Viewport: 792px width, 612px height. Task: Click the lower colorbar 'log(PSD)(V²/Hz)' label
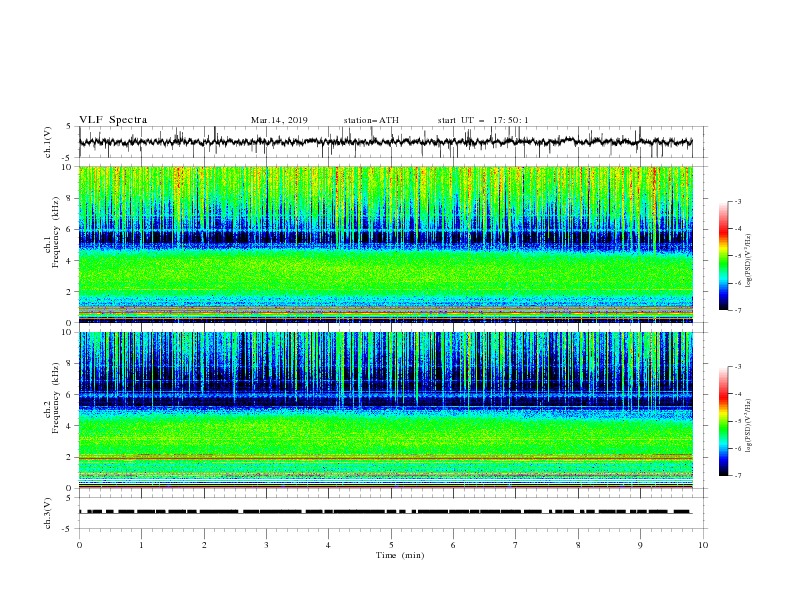[749, 425]
